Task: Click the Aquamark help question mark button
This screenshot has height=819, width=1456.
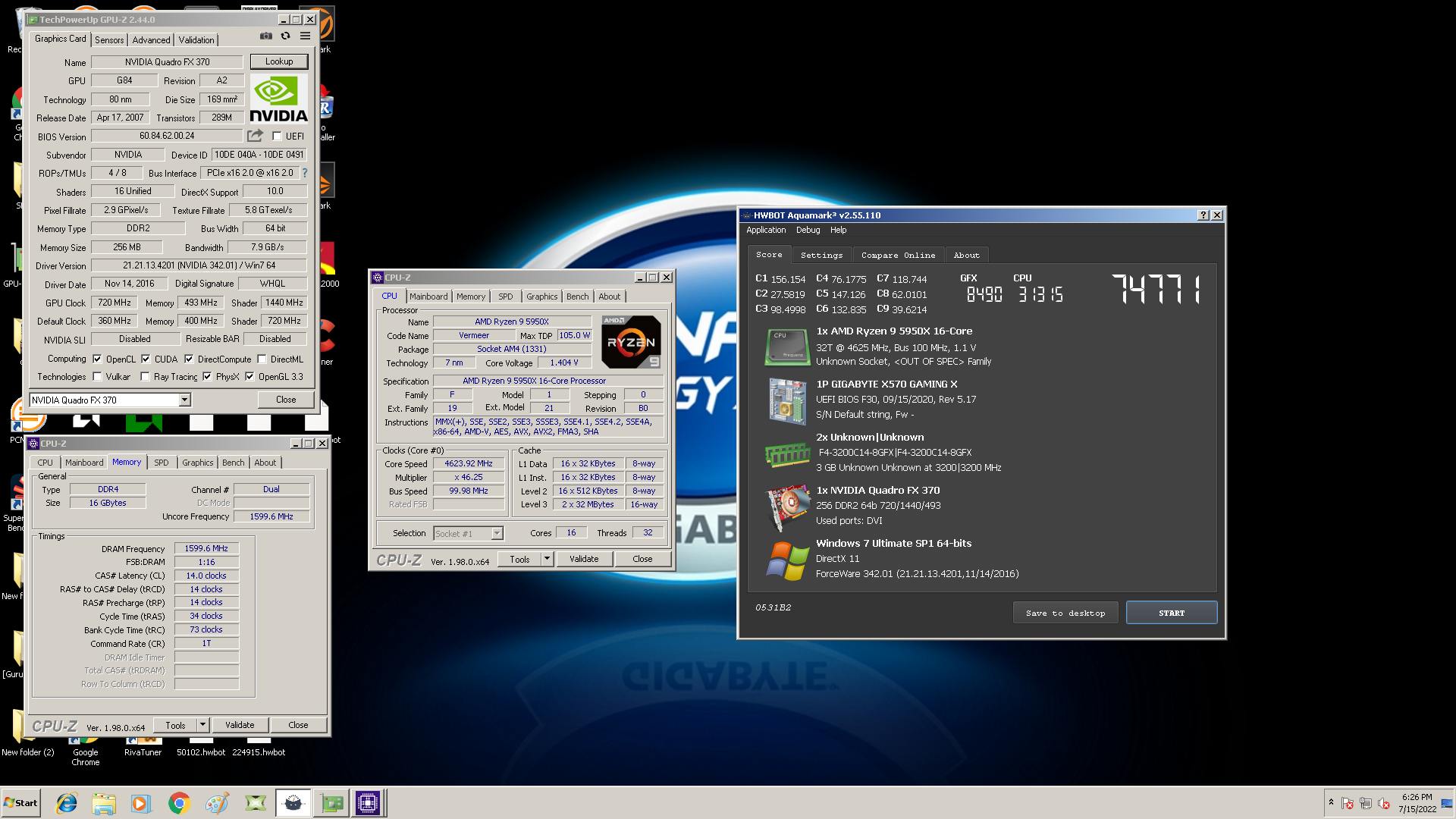Action: pyautogui.click(x=1203, y=215)
